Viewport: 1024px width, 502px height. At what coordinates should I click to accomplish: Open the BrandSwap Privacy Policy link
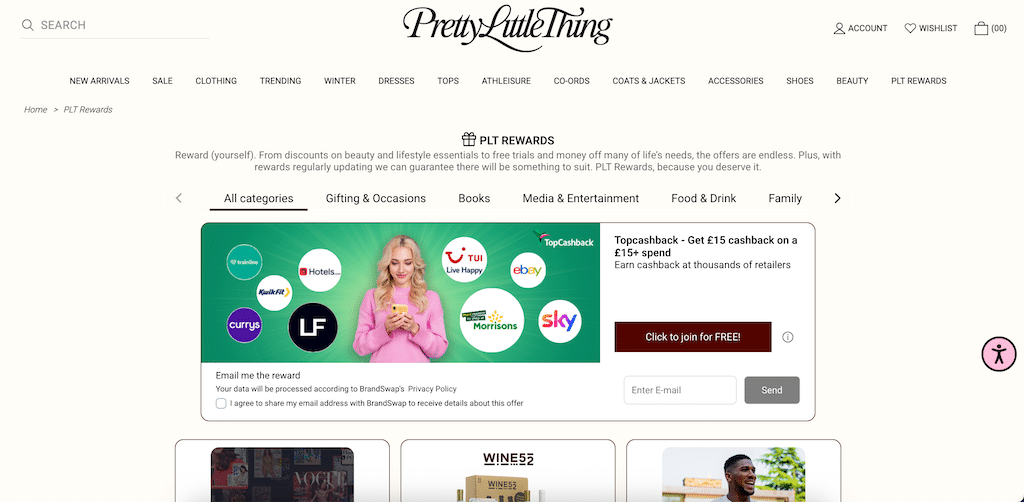tap(432, 389)
